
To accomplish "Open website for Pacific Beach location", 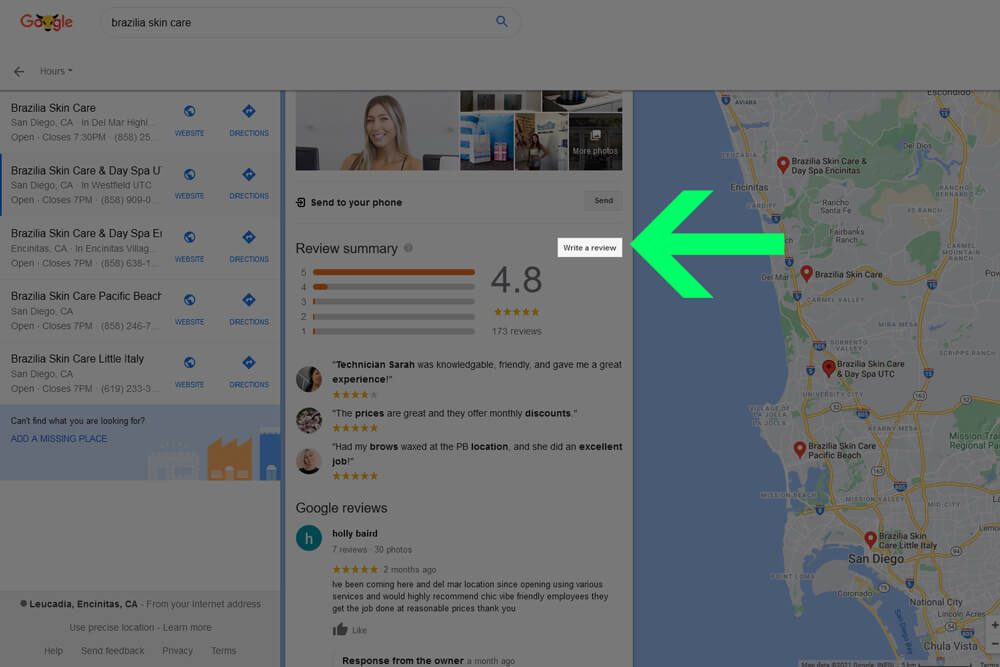I will [189, 309].
